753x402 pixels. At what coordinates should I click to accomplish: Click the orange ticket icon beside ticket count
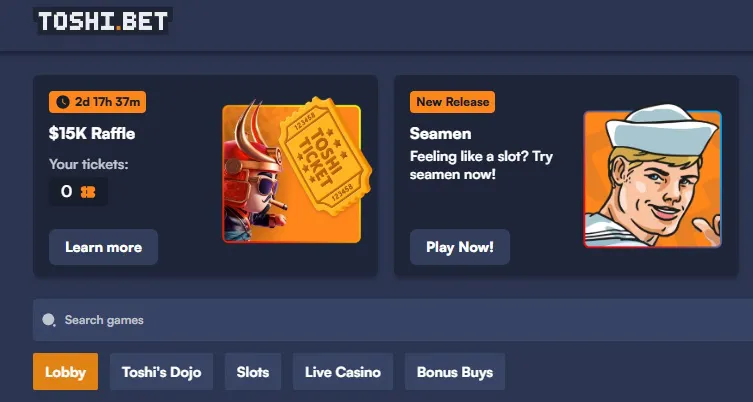[x=88, y=192]
